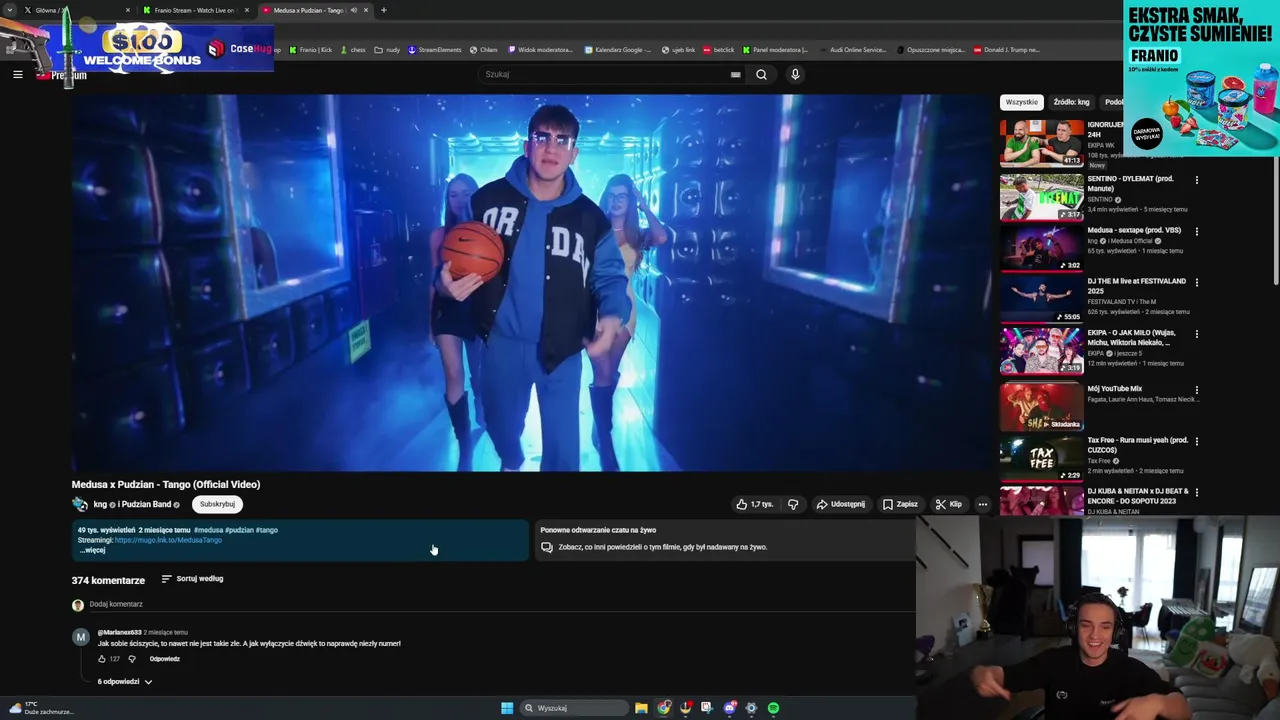Click the taskbar Wyszukaj search box
This screenshot has width=1280, height=720.
(574, 708)
